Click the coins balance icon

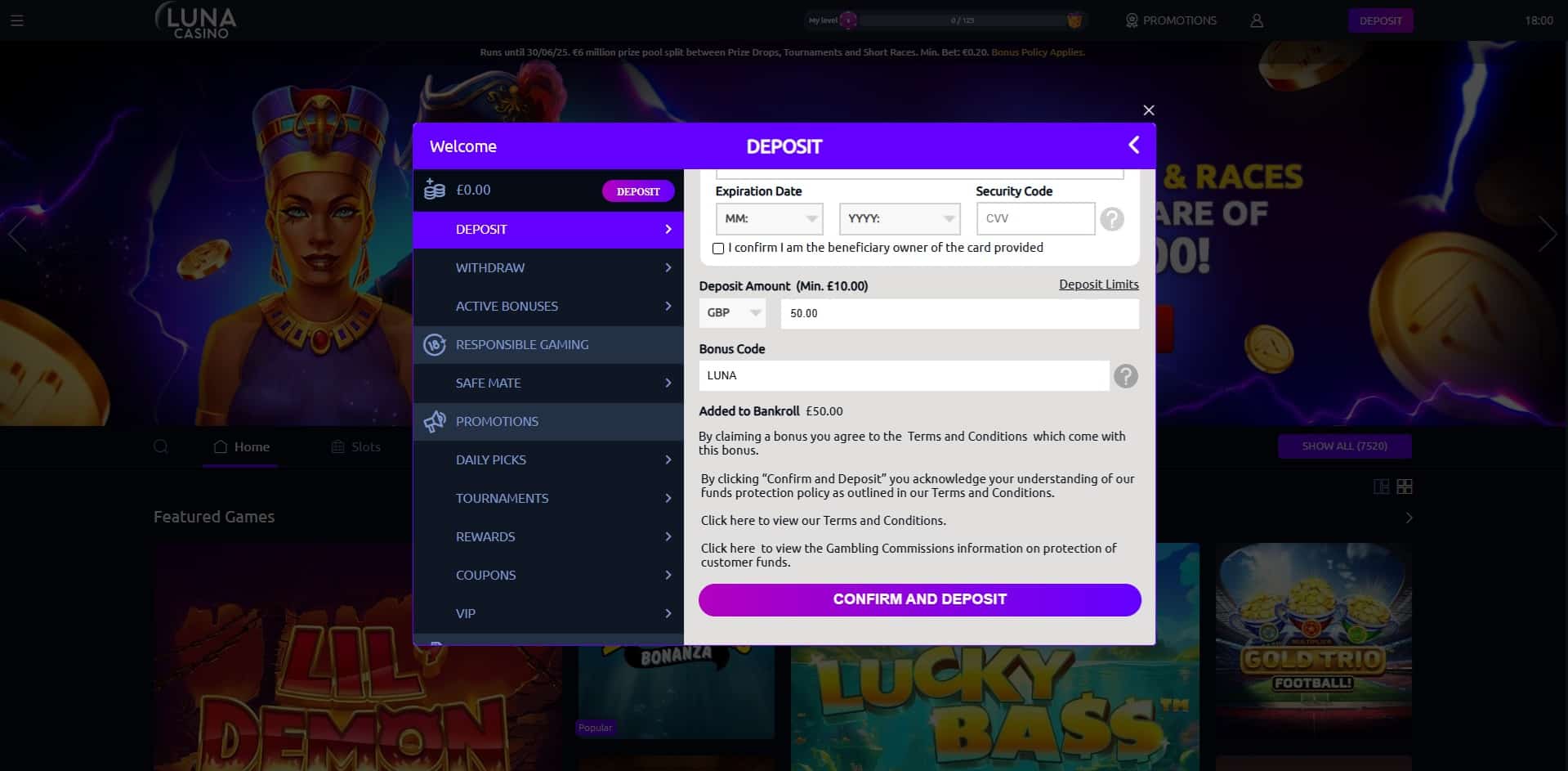click(x=435, y=190)
